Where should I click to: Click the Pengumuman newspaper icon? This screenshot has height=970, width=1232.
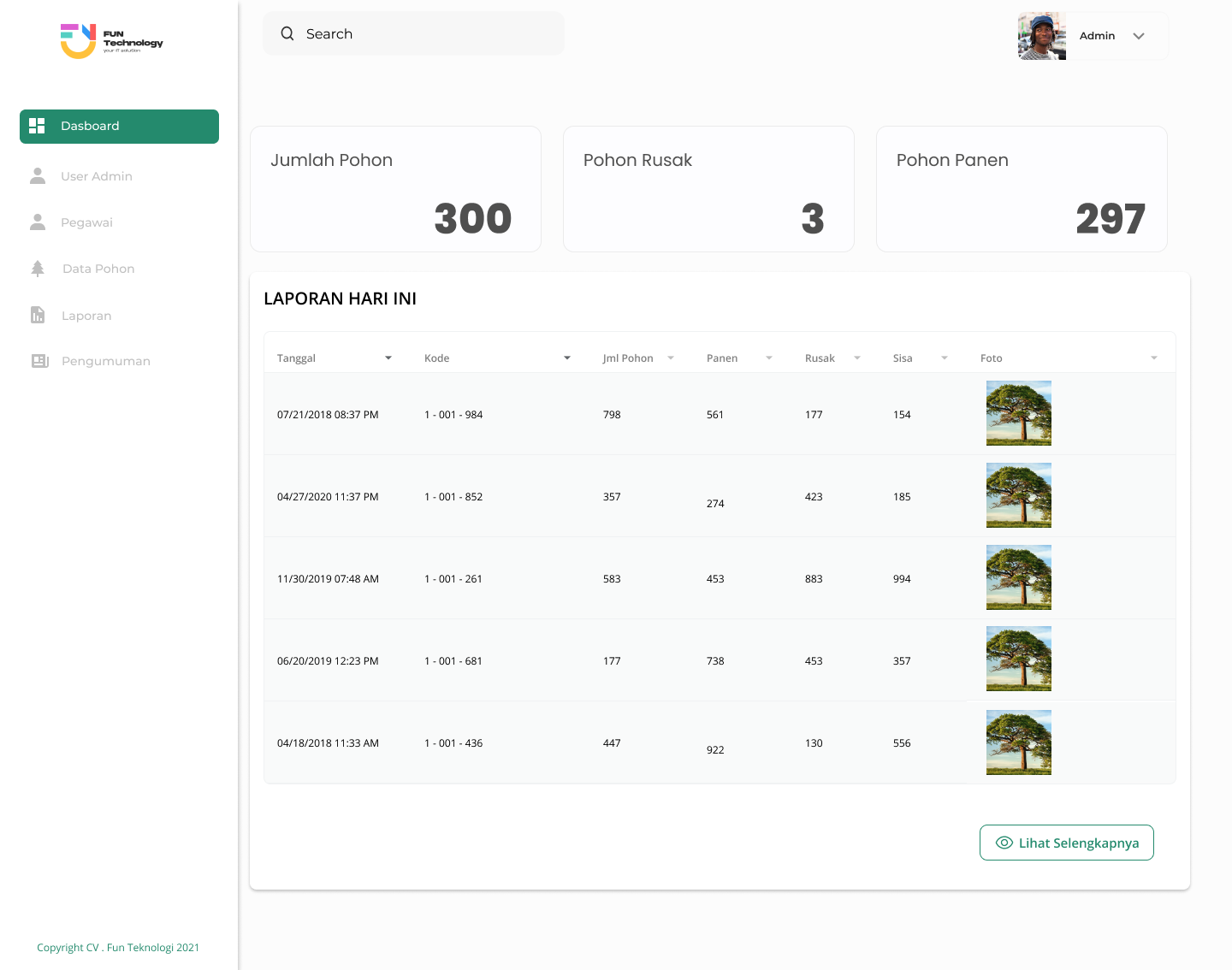[x=39, y=361]
